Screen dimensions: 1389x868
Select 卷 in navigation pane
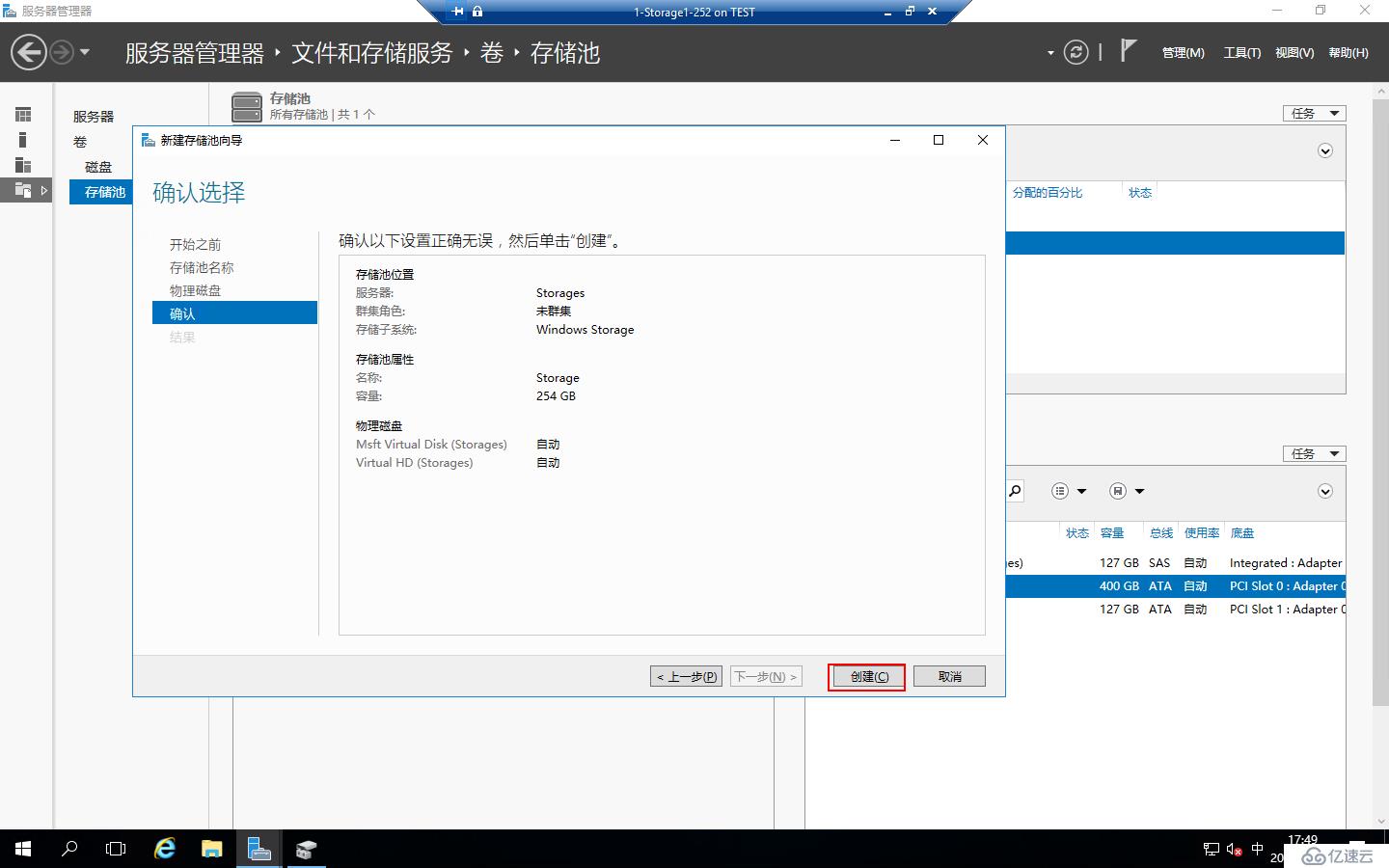pos(80,142)
